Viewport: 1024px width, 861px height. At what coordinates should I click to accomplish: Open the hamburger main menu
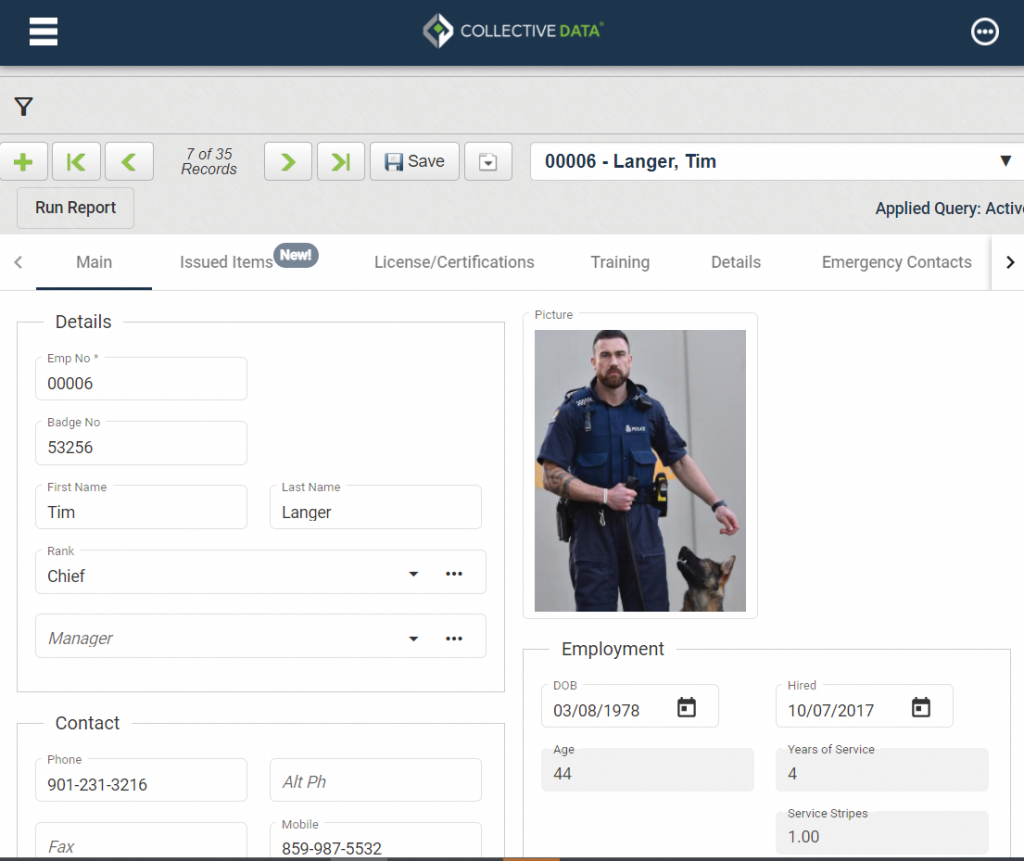43,32
